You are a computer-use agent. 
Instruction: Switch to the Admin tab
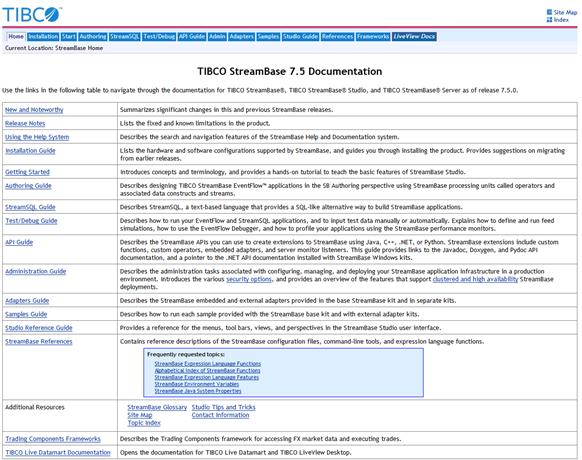(x=217, y=36)
